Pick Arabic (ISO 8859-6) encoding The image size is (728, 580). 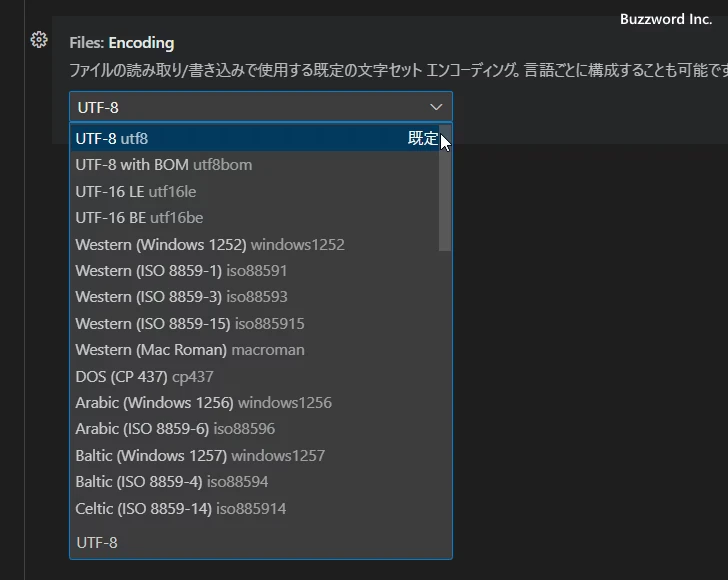175,429
